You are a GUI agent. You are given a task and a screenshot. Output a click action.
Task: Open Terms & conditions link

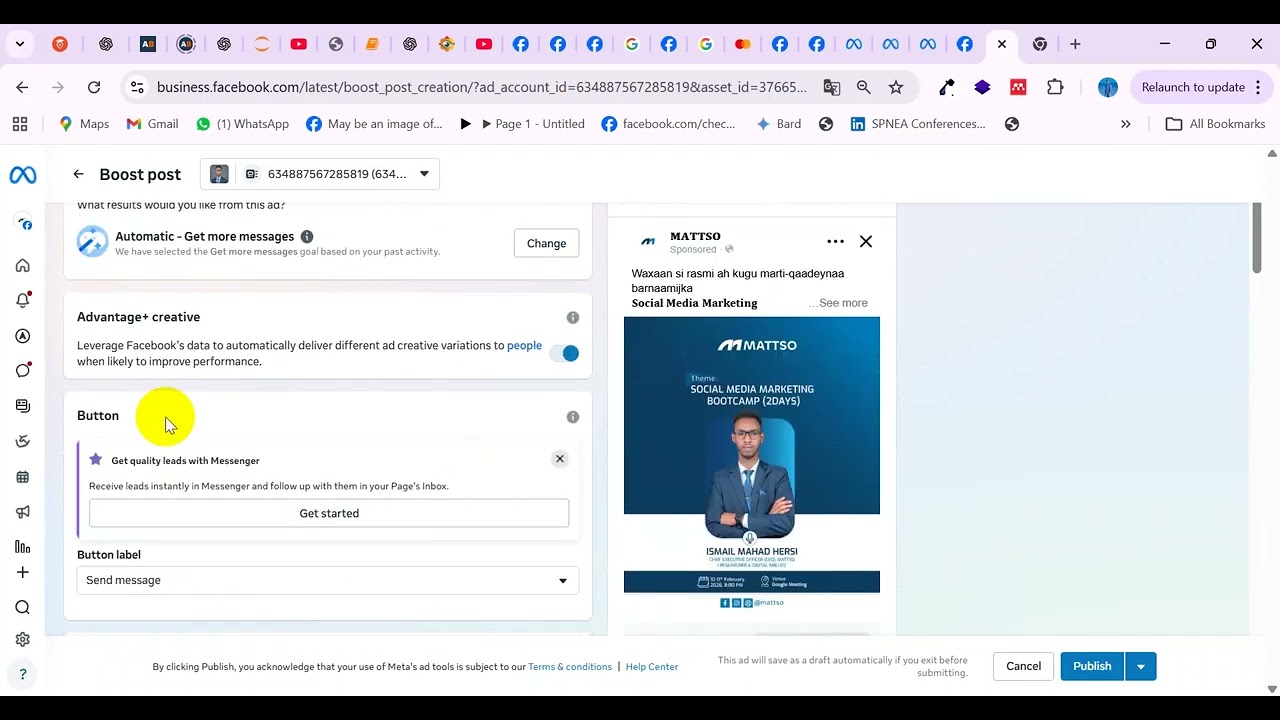coord(570,667)
